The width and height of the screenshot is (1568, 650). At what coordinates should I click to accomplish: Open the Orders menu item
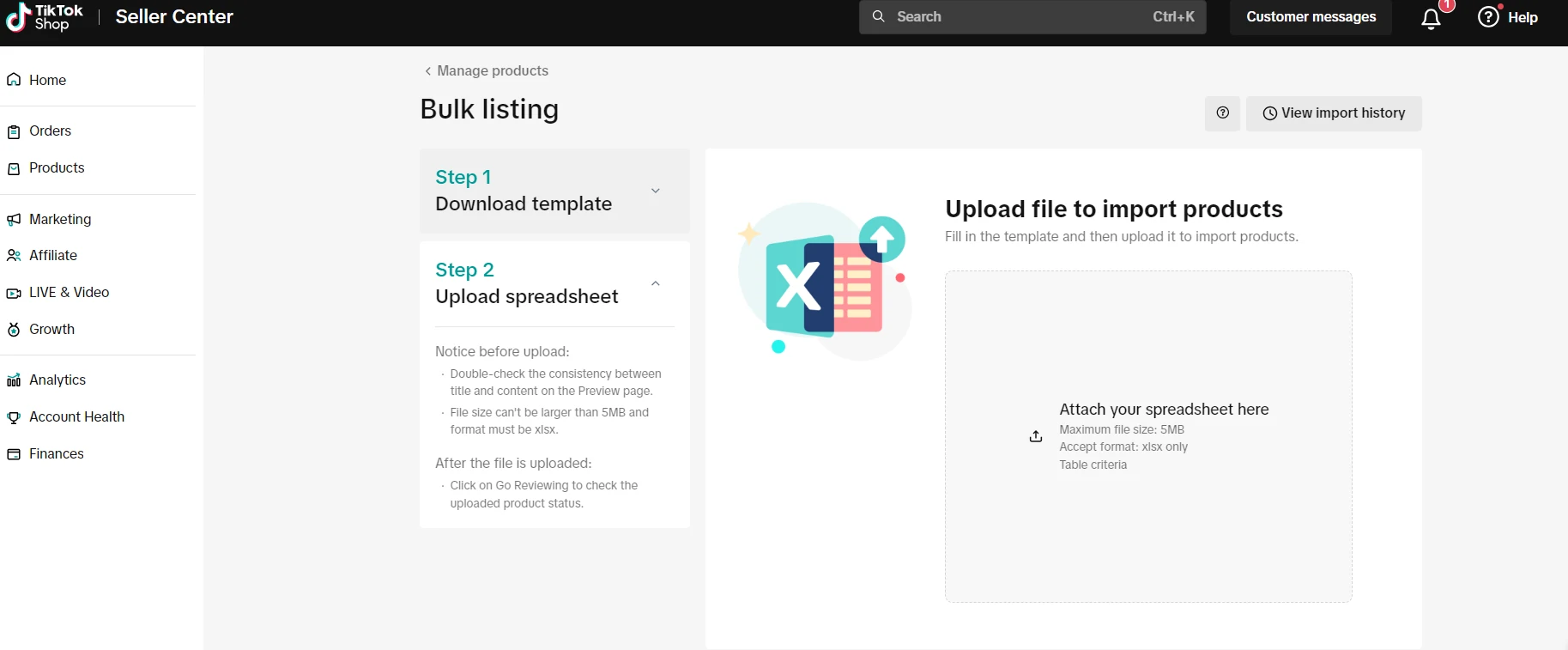click(x=50, y=131)
